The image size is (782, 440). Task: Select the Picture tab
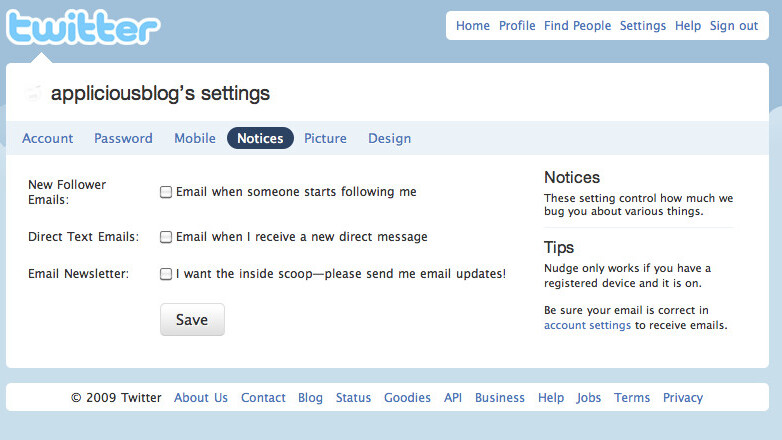click(x=325, y=138)
